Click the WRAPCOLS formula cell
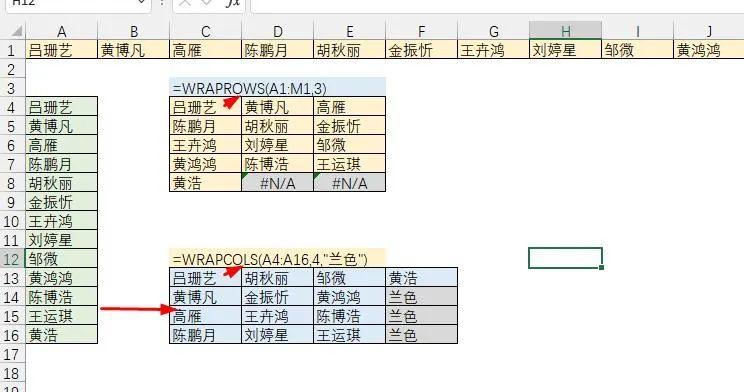The width and height of the screenshot is (744, 392). click(x=278, y=259)
